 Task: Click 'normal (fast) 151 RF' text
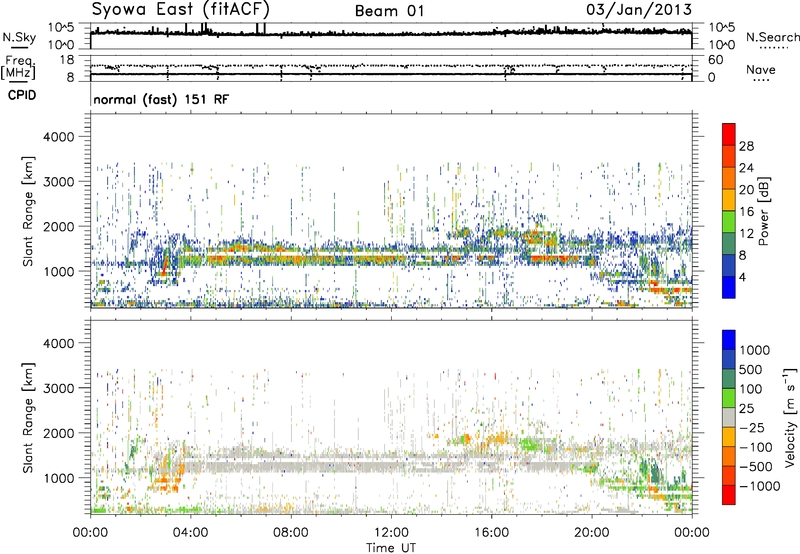point(161,99)
